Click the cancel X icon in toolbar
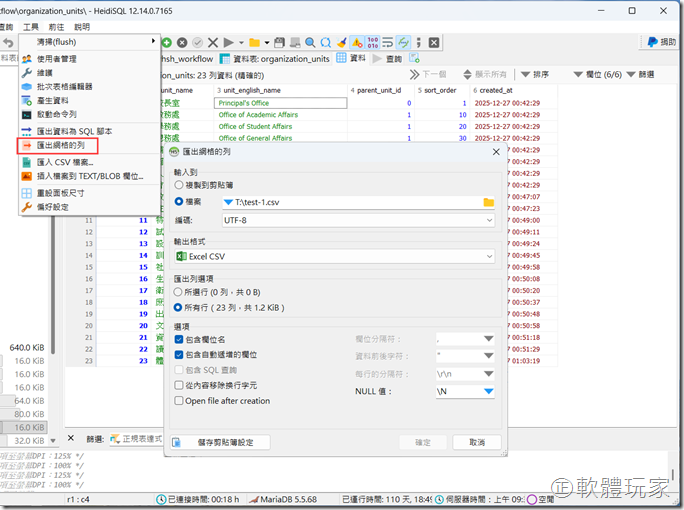 (213, 42)
